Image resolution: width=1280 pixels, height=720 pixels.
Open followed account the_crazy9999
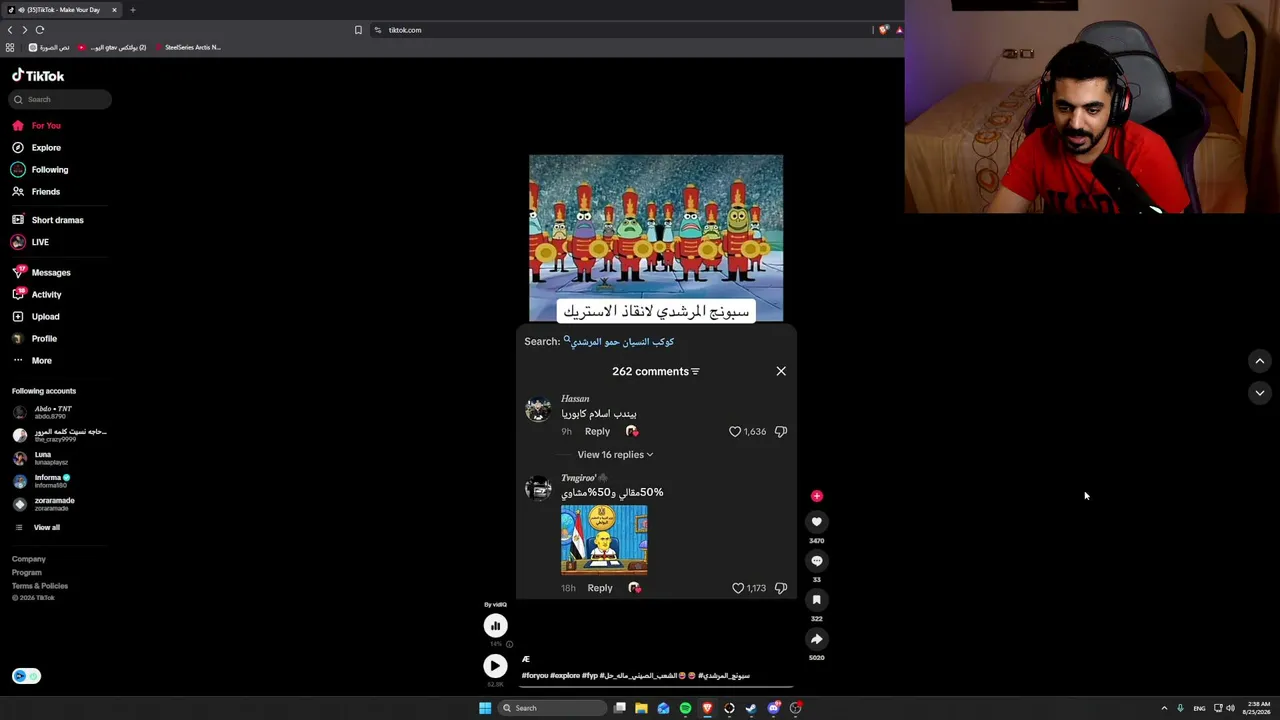[x=59, y=435]
